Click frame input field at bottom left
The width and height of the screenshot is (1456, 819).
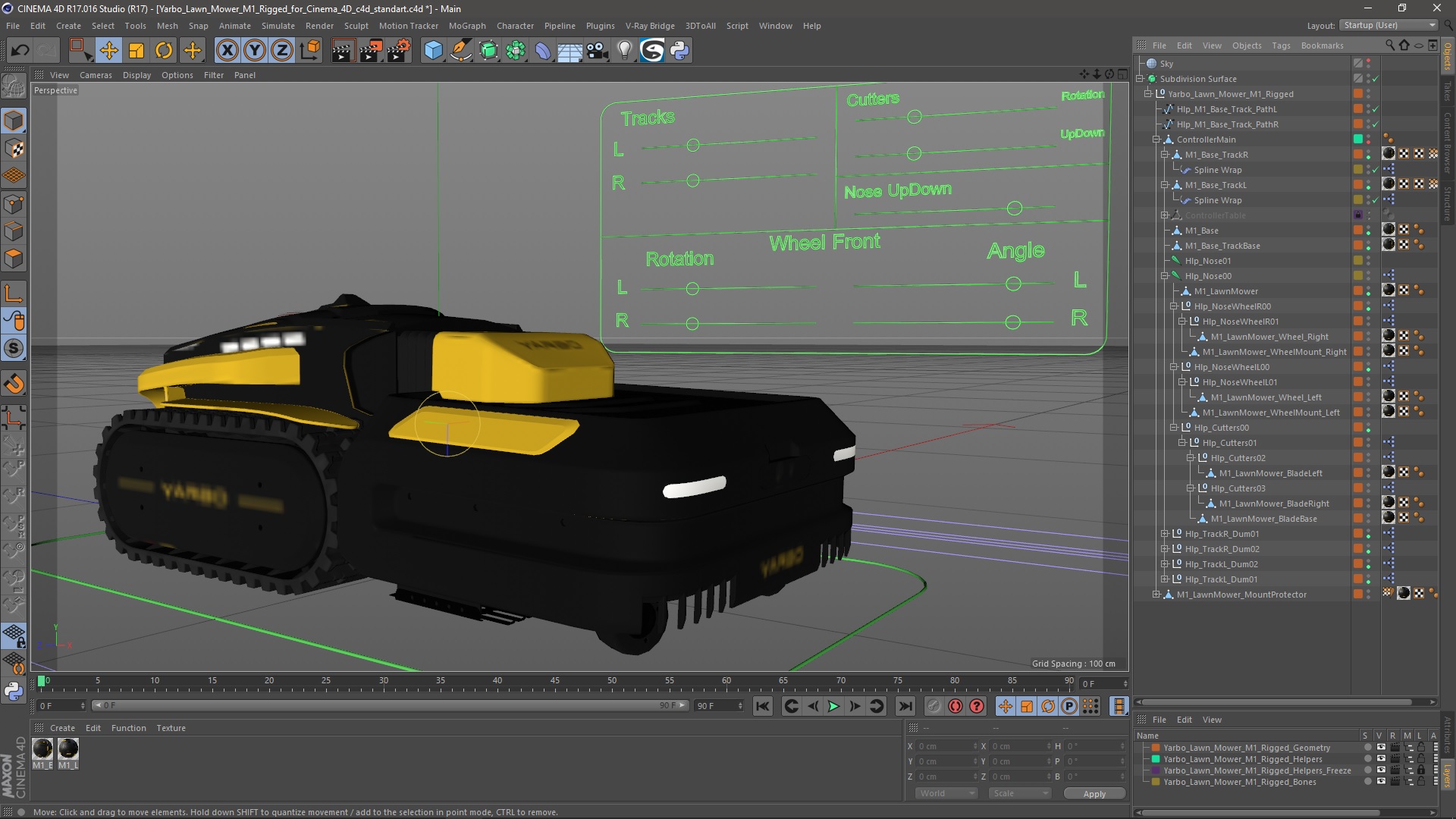[58, 705]
